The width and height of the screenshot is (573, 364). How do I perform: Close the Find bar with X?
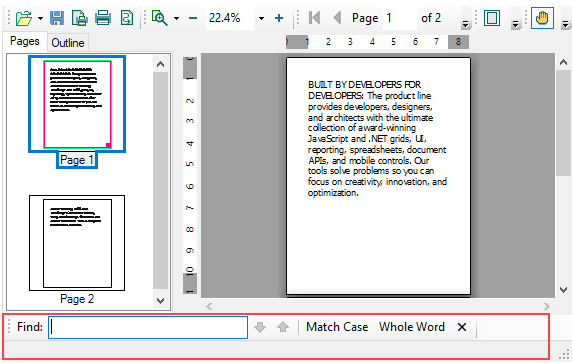pyautogui.click(x=462, y=327)
